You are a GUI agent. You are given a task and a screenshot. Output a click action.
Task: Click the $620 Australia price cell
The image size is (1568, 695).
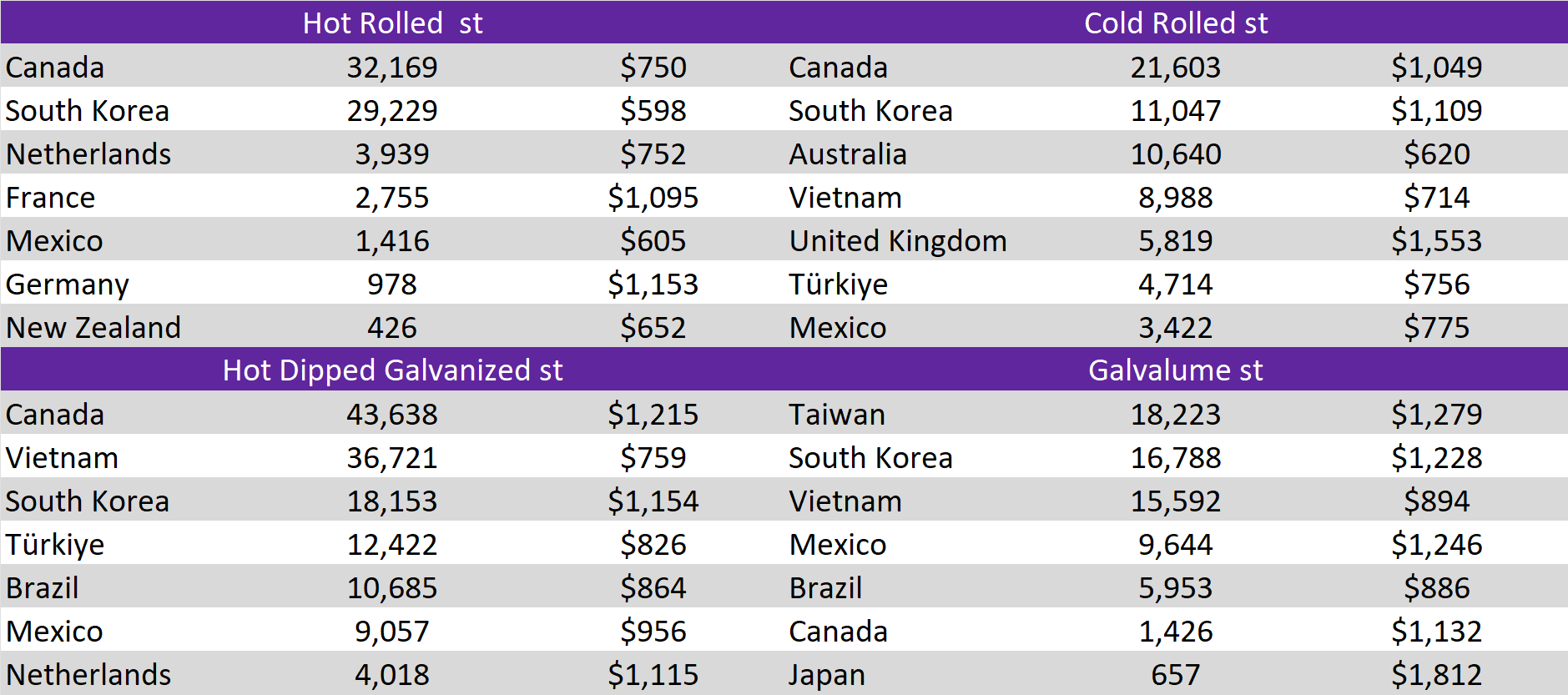tap(1436, 154)
